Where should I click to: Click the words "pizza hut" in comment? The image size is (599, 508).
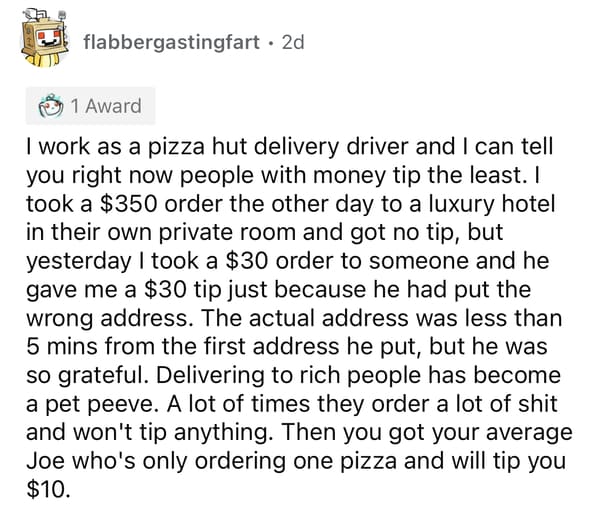199,147
